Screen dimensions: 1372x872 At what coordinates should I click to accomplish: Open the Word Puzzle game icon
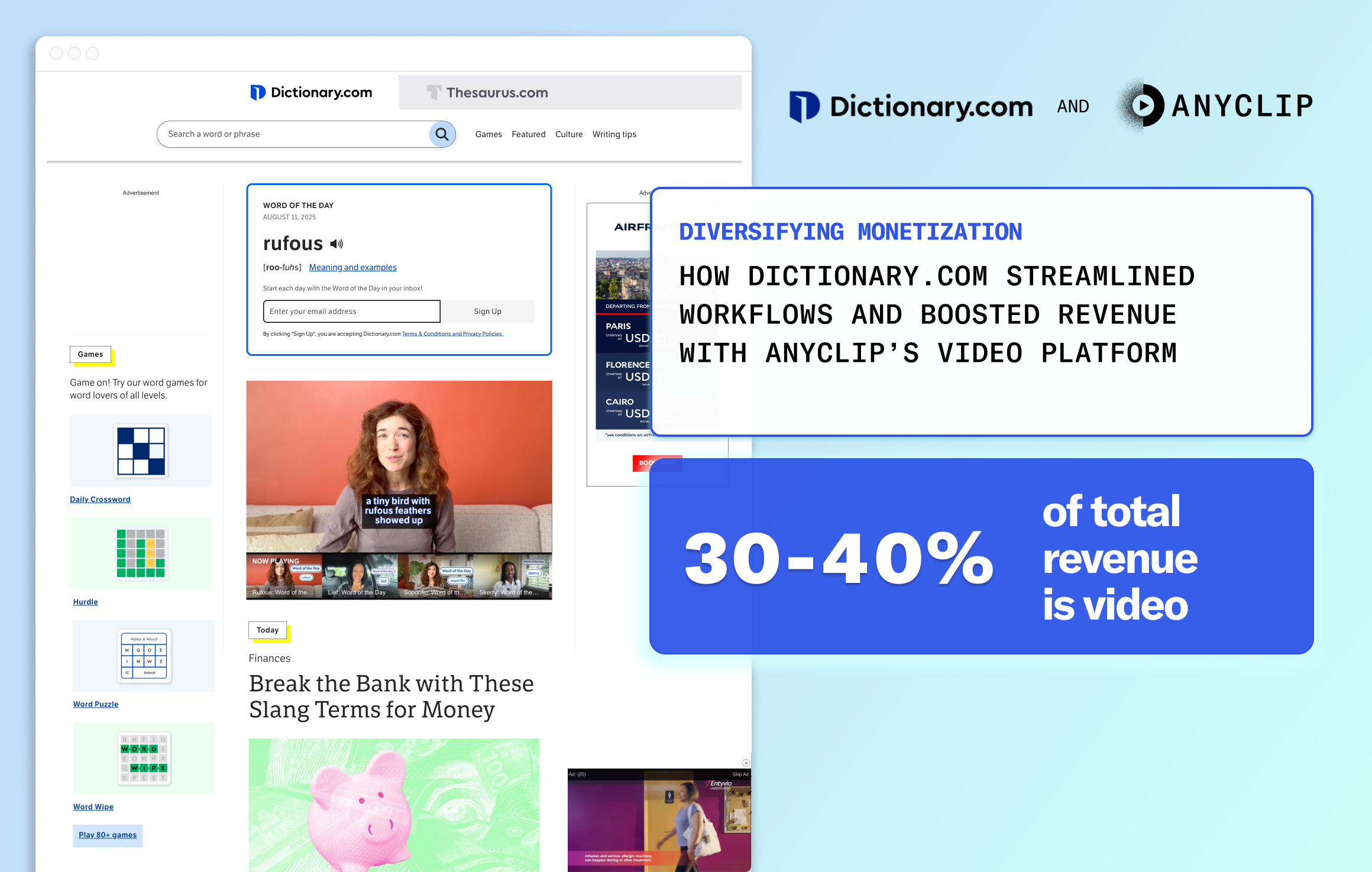pyautogui.click(x=143, y=656)
